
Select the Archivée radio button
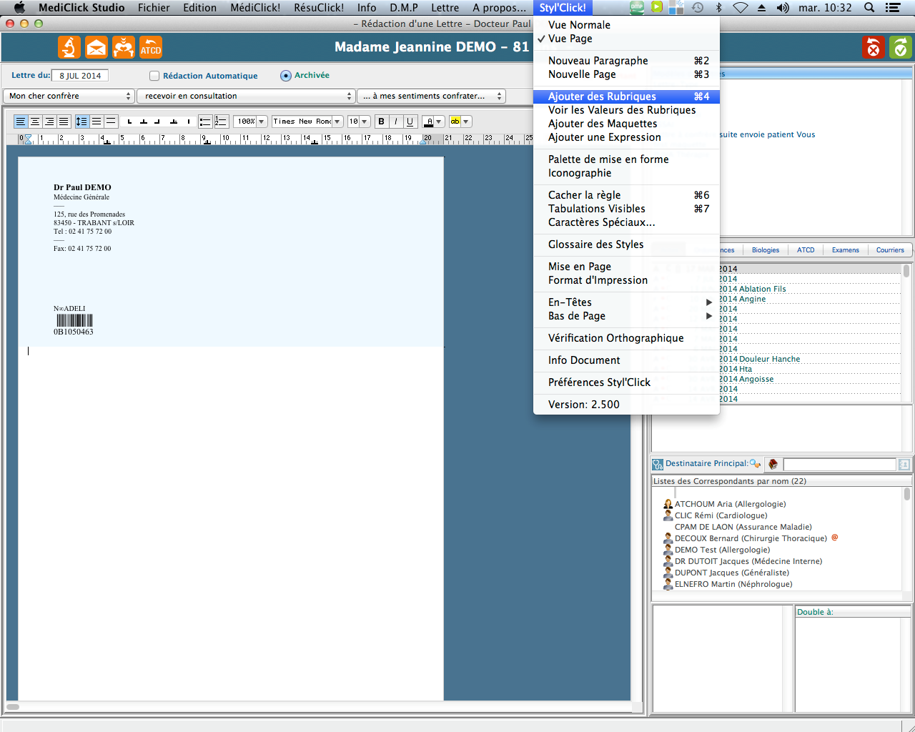[286, 76]
